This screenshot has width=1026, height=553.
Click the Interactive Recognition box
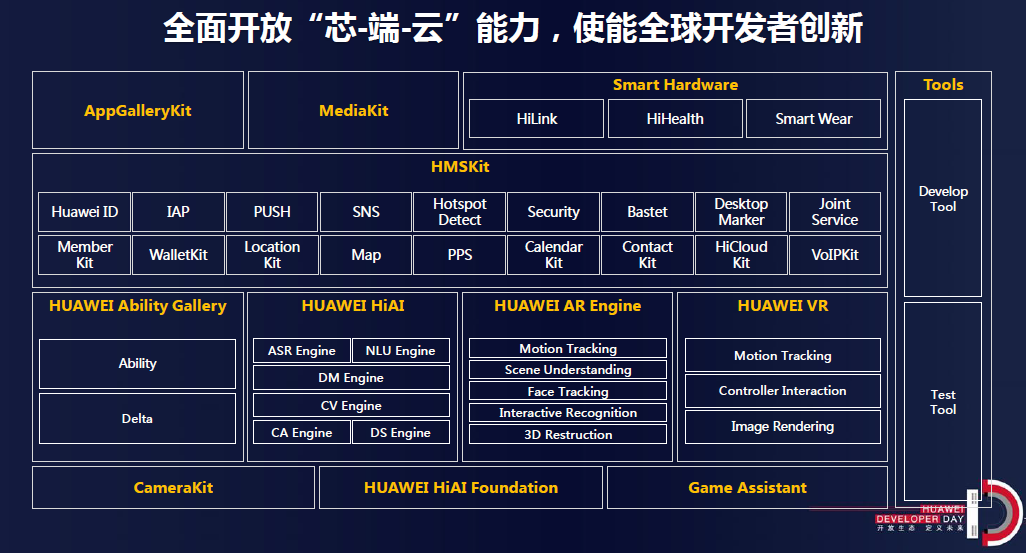coord(568,412)
